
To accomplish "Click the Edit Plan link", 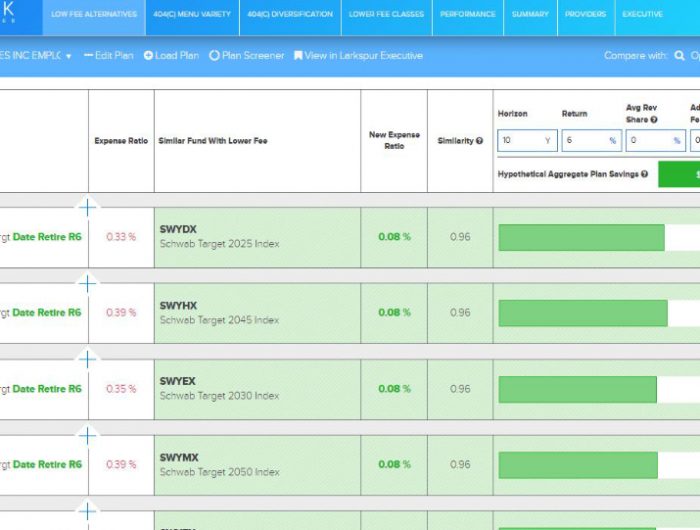I will coord(108,56).
